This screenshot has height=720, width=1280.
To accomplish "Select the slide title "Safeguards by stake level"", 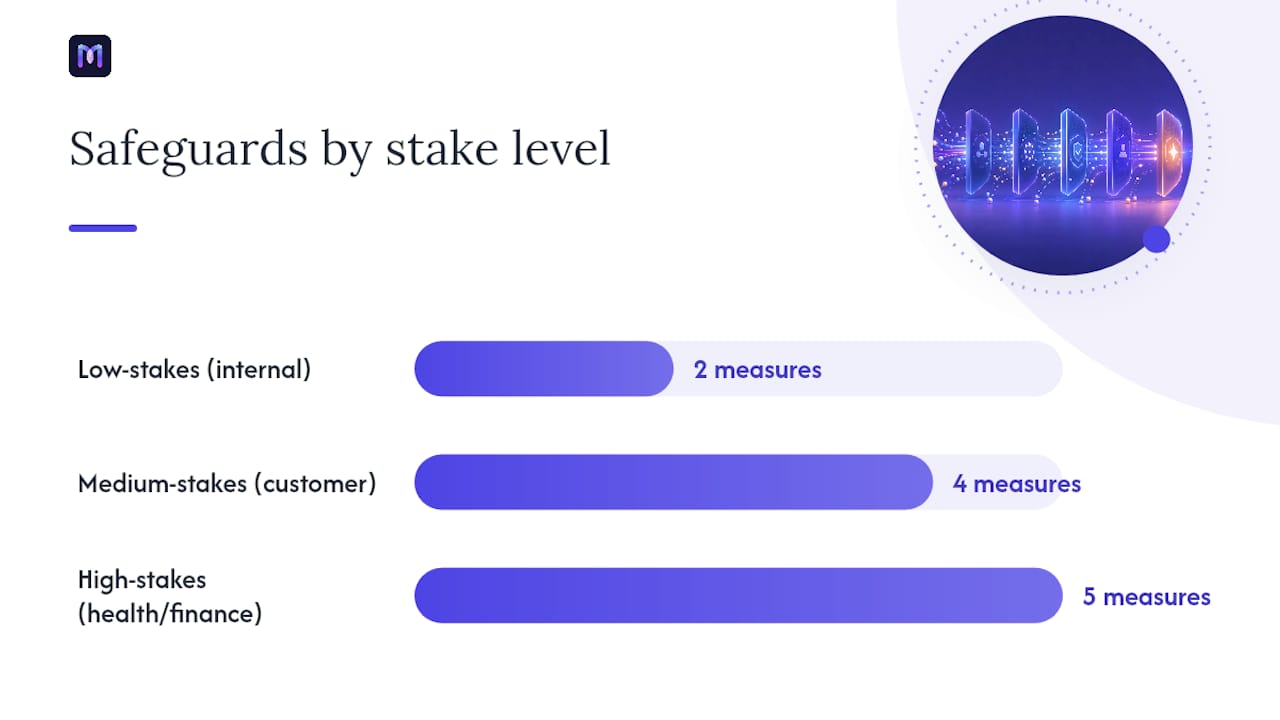I will click(339, 149).
